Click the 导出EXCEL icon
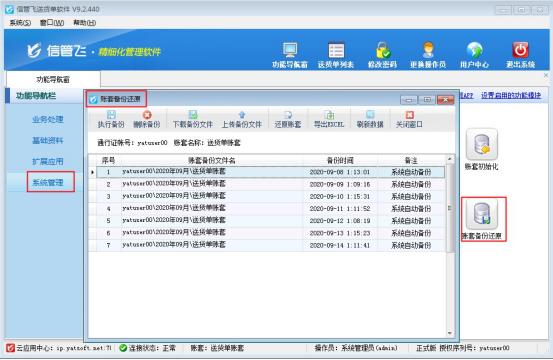 point(329,119)
